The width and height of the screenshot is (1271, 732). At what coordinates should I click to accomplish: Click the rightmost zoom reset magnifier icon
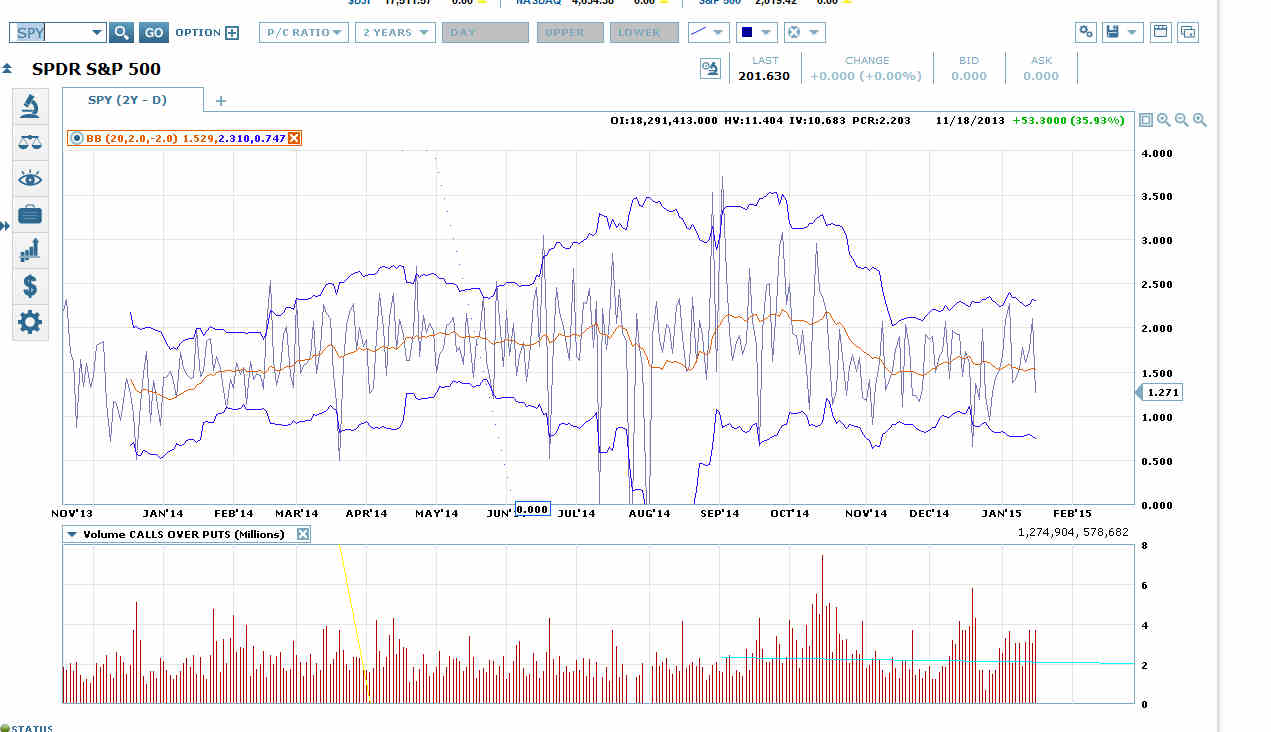click(x=1200, y=120)
